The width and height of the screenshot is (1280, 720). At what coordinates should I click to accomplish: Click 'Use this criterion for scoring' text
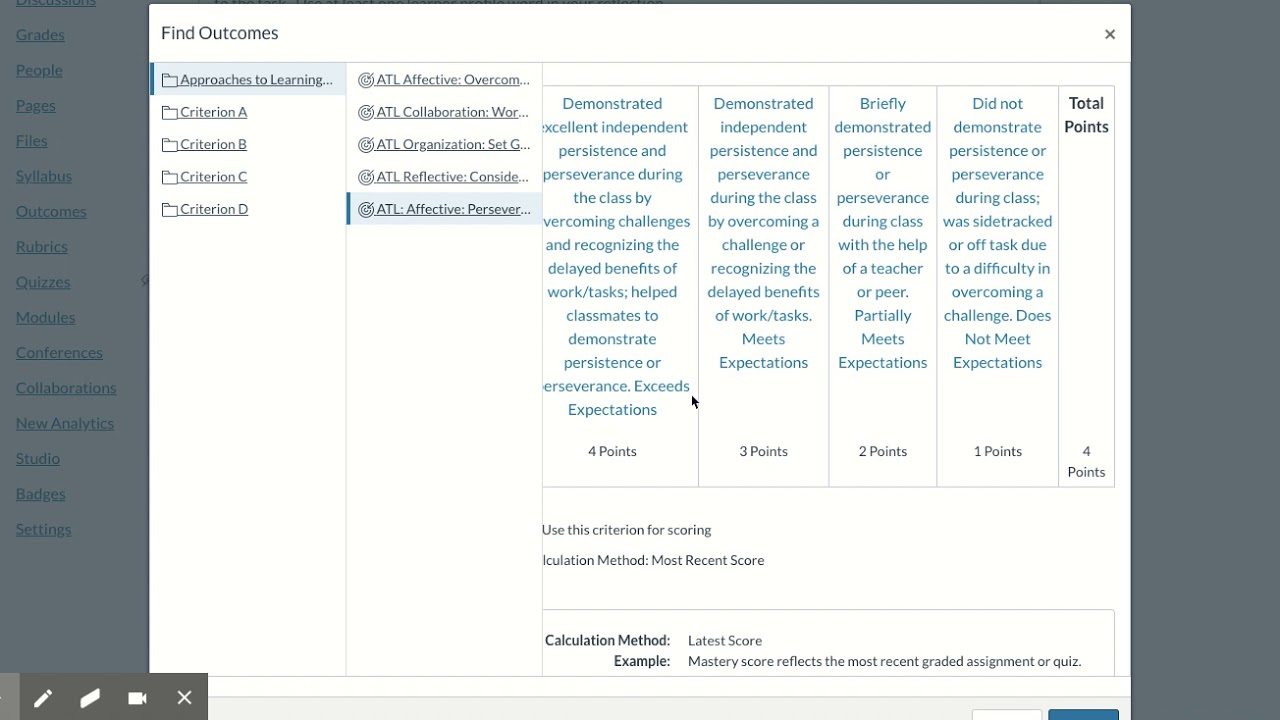pos(627,530)
